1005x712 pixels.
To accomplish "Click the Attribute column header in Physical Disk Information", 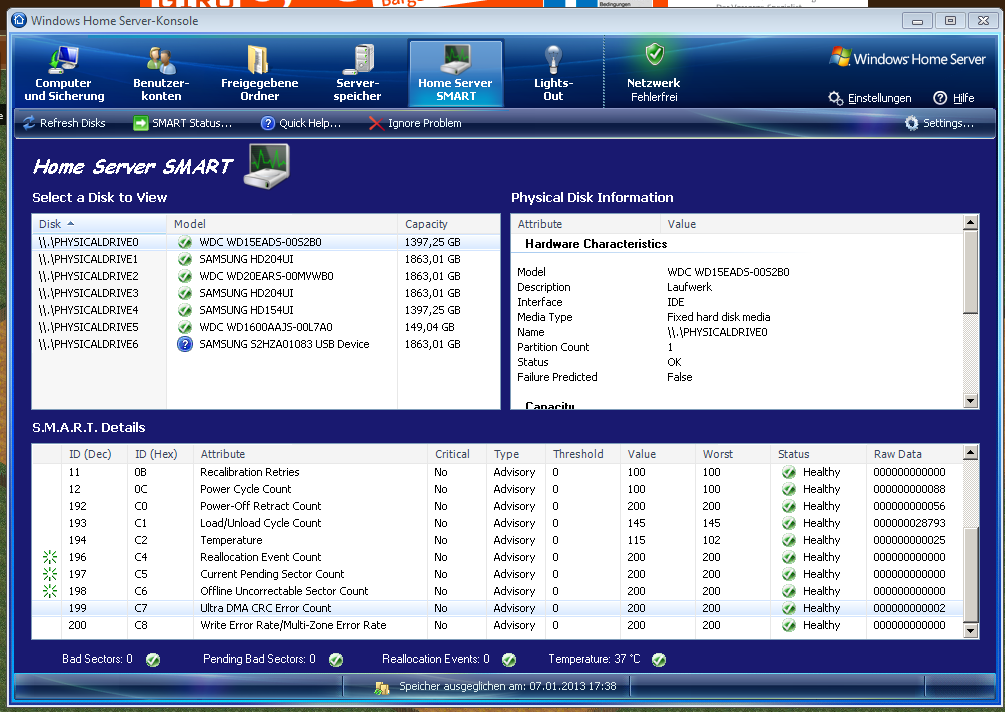I will click(586, 224).
